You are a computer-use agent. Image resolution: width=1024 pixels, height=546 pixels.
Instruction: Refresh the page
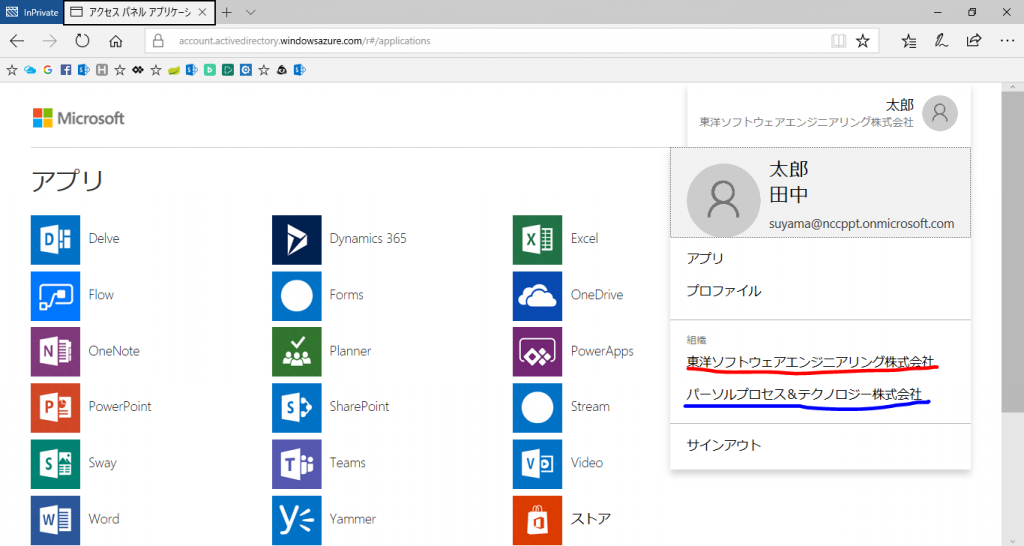pyautogui.click(x=82, y=41)
